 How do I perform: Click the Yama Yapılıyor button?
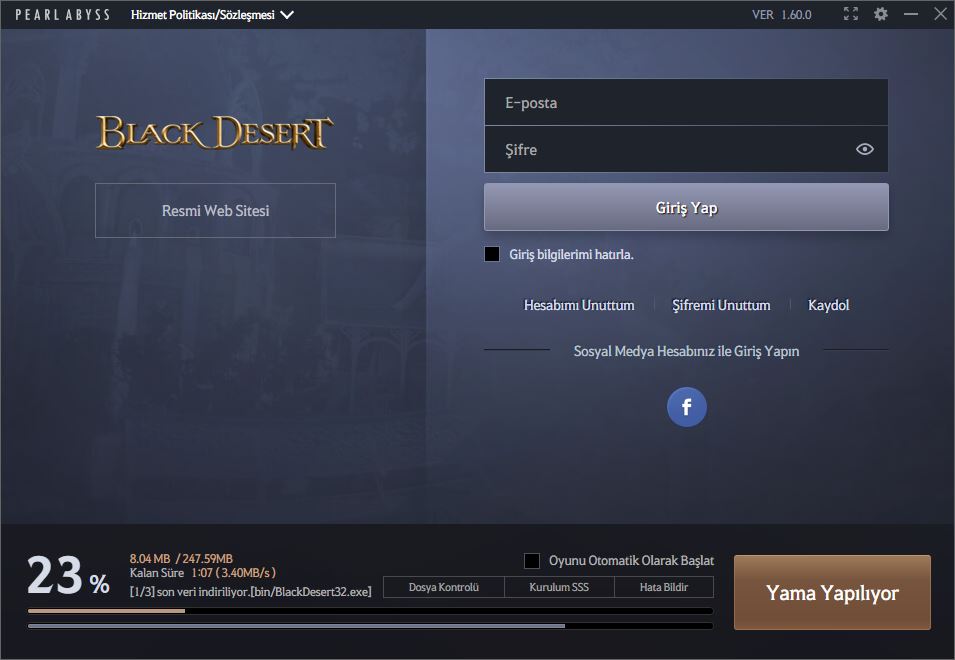click(x=832, y=592)
